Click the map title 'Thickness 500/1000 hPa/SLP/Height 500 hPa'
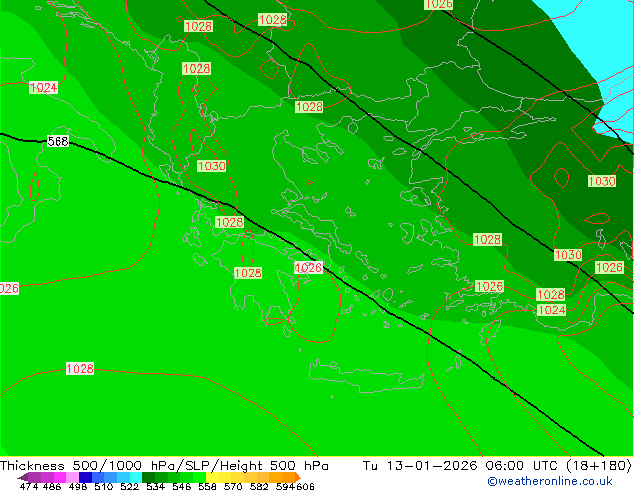The height and width of the screenshot is (490, 634). (164, 466)
